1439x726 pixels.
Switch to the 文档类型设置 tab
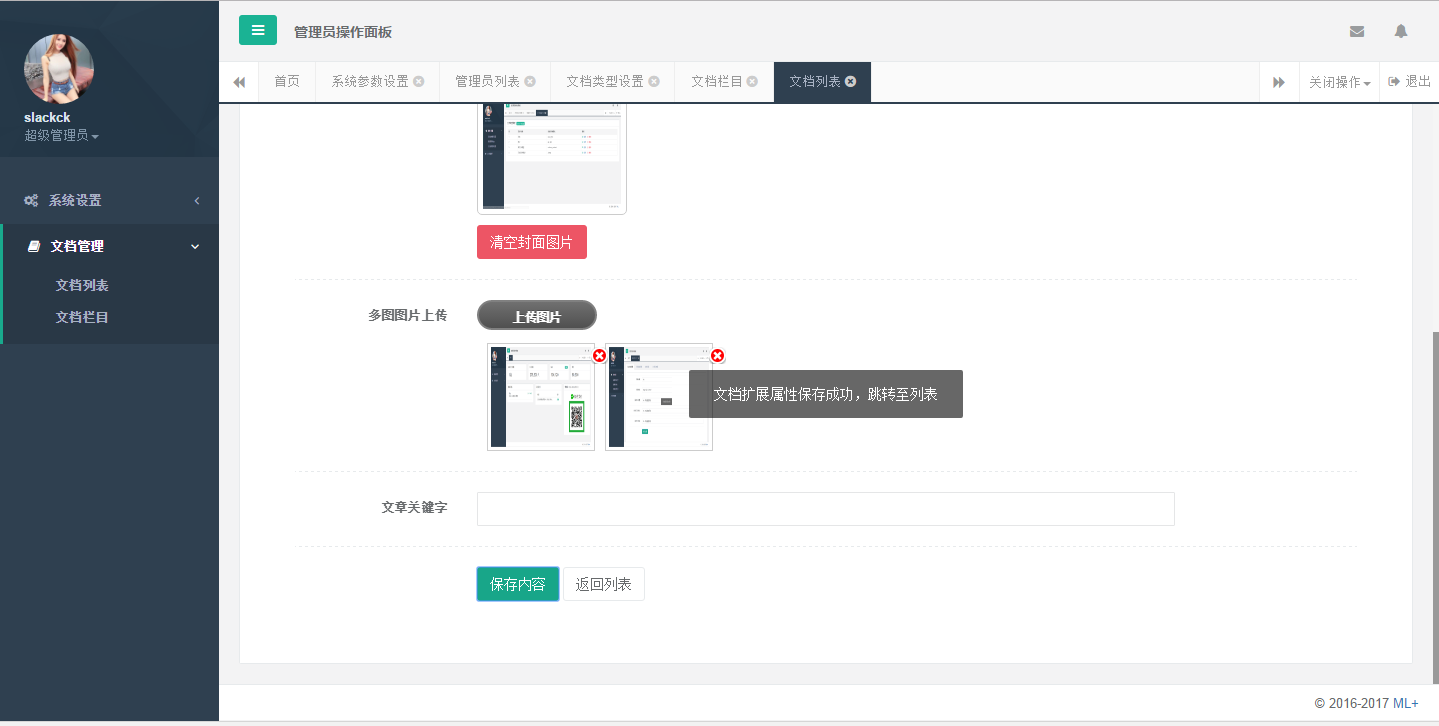pos(604,82)
